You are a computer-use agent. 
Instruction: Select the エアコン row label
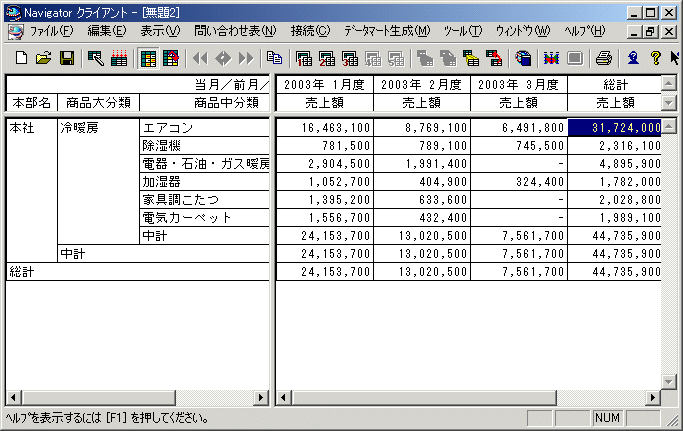click(x=205, y=128)
